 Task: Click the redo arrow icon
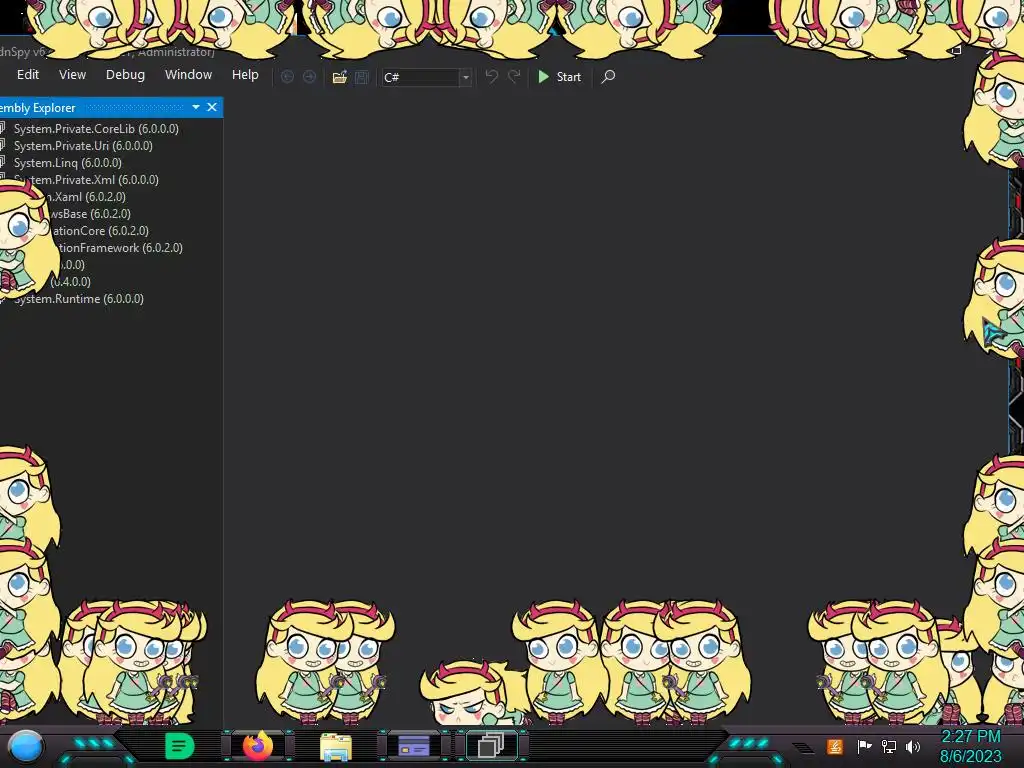515,77
